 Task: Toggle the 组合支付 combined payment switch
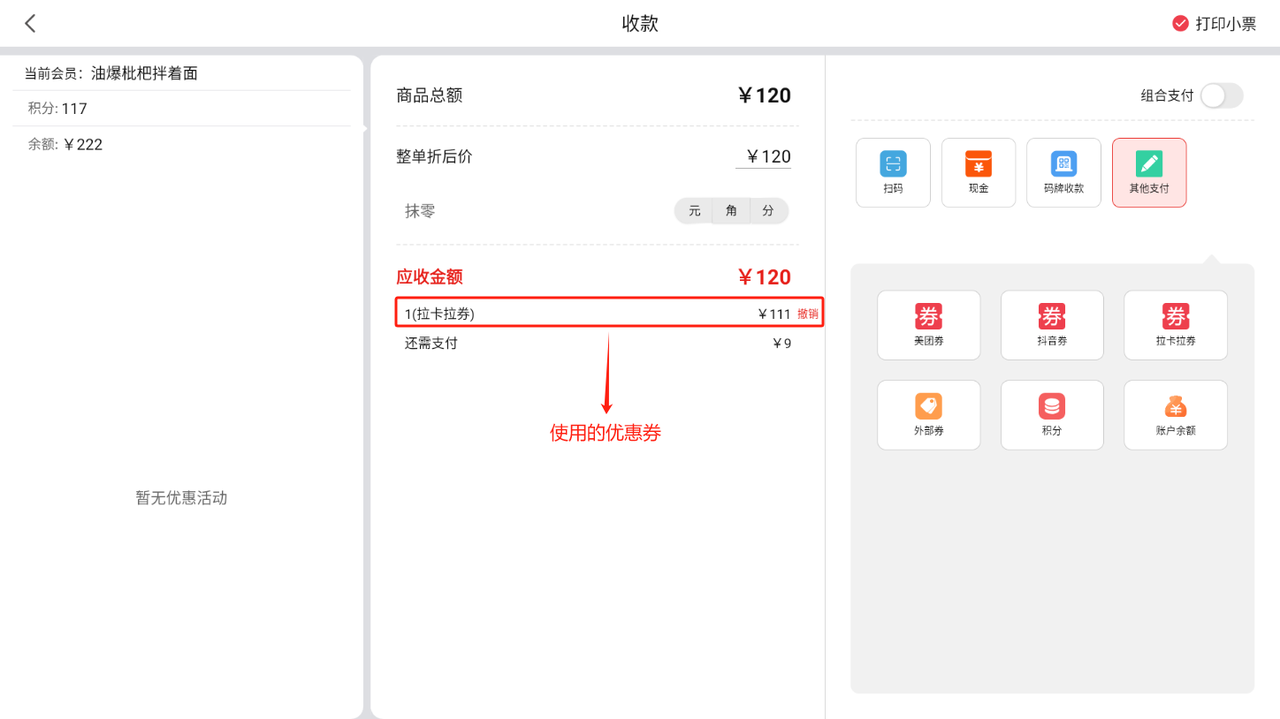(x=1220, y=96)
